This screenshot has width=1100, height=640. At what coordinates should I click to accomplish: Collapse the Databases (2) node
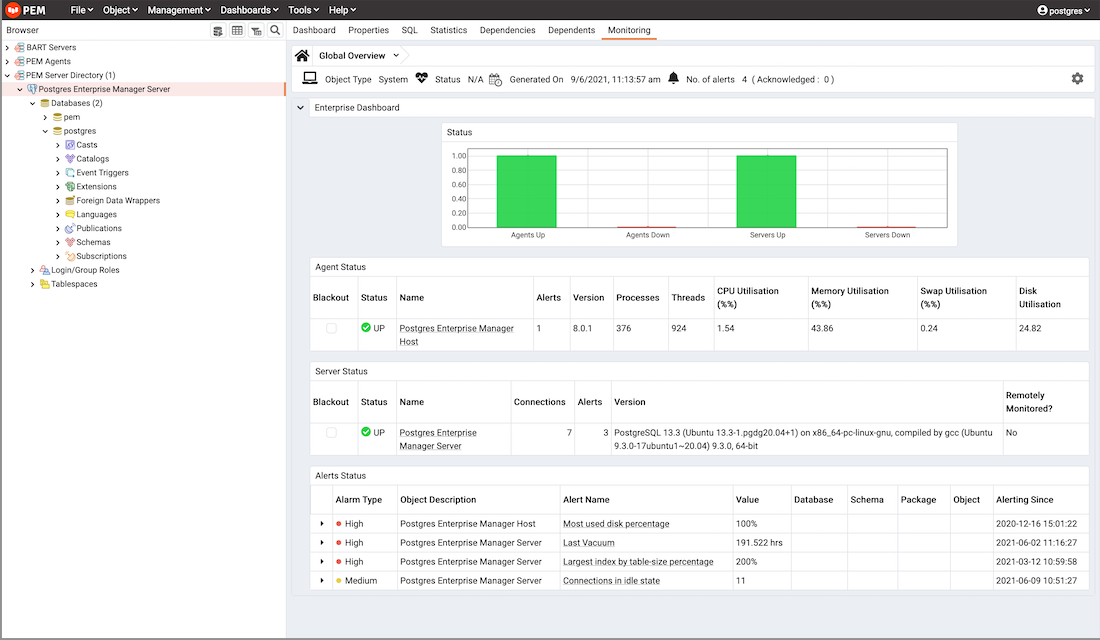[x=32, y=103]
